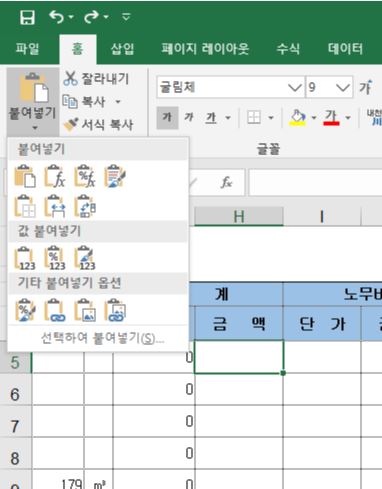
Task: Click the cell borders icon
Action: pos(254,118)
